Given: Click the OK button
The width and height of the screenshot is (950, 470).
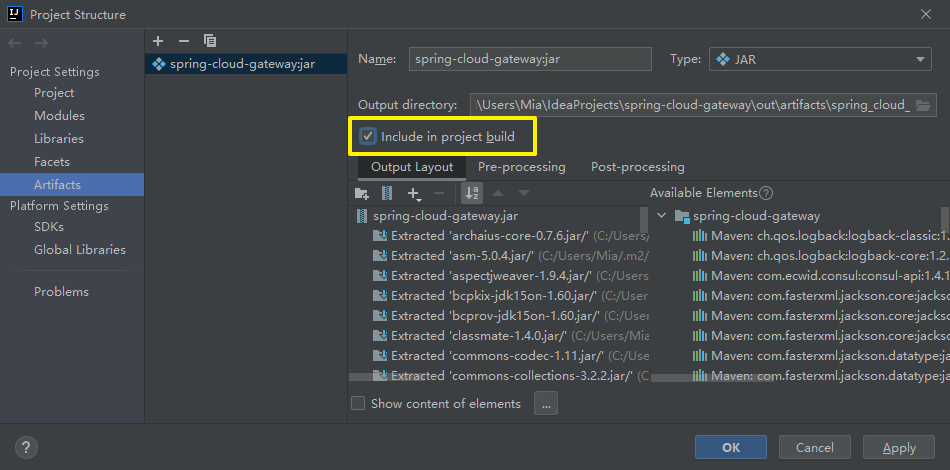Looking at the screenshot, I should pyautogui.click(x=731, y=448).
